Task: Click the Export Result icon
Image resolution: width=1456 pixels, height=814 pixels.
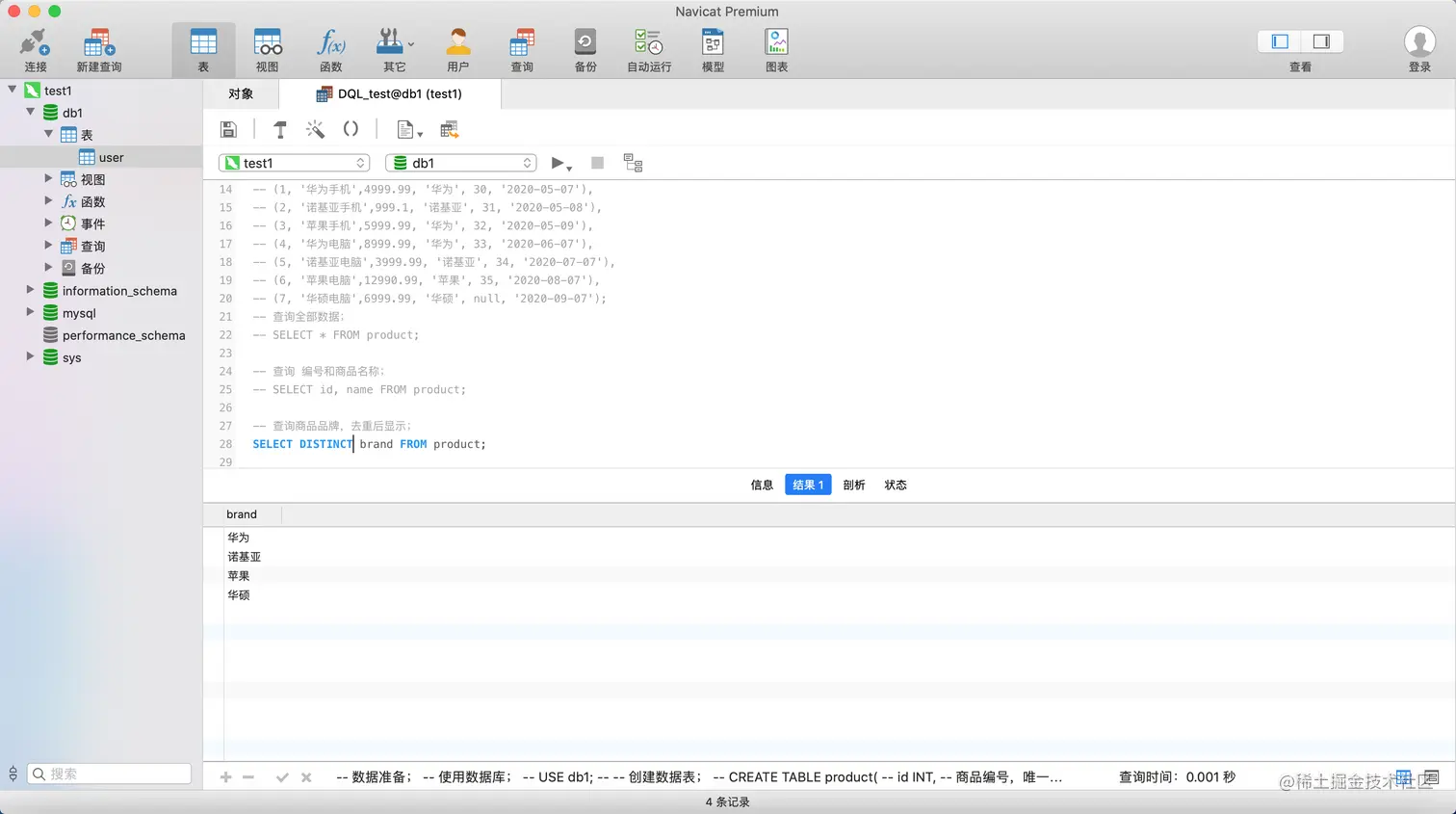Action: 450,129
